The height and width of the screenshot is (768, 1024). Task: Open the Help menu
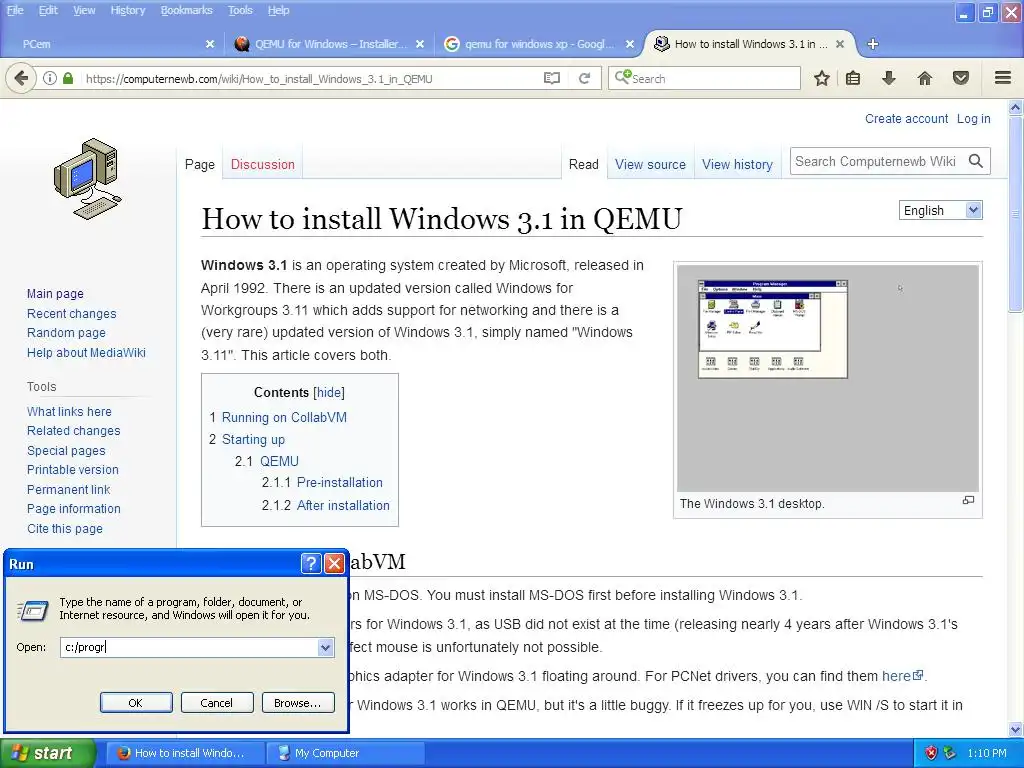(x=278, y=10)
